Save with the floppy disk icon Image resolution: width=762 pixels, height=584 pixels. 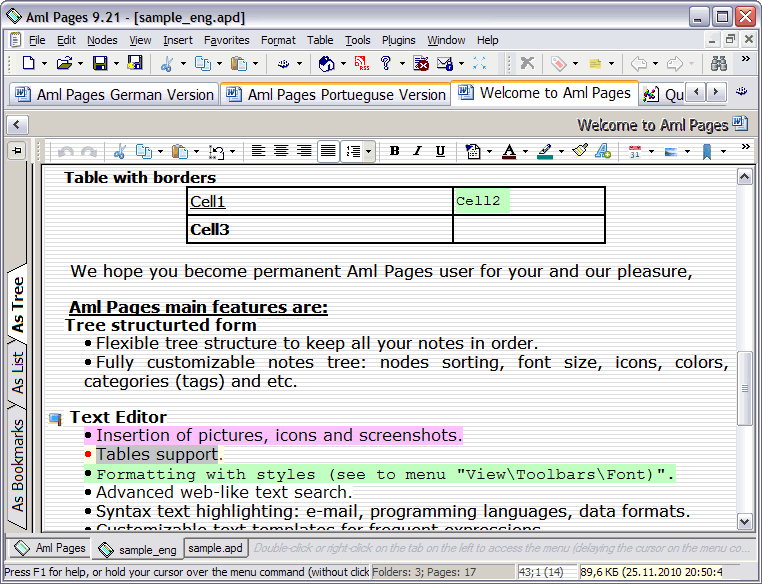(x=100, y=63)
